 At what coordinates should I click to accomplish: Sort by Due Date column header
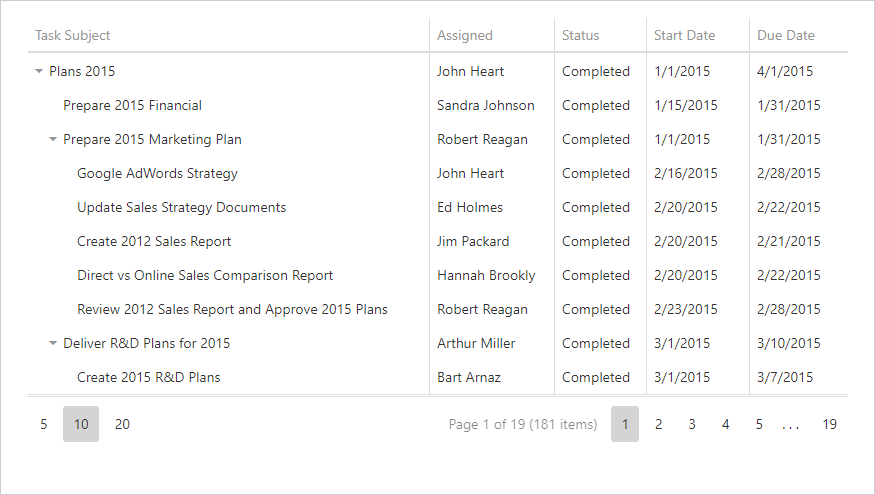click(x=786, y=35)
